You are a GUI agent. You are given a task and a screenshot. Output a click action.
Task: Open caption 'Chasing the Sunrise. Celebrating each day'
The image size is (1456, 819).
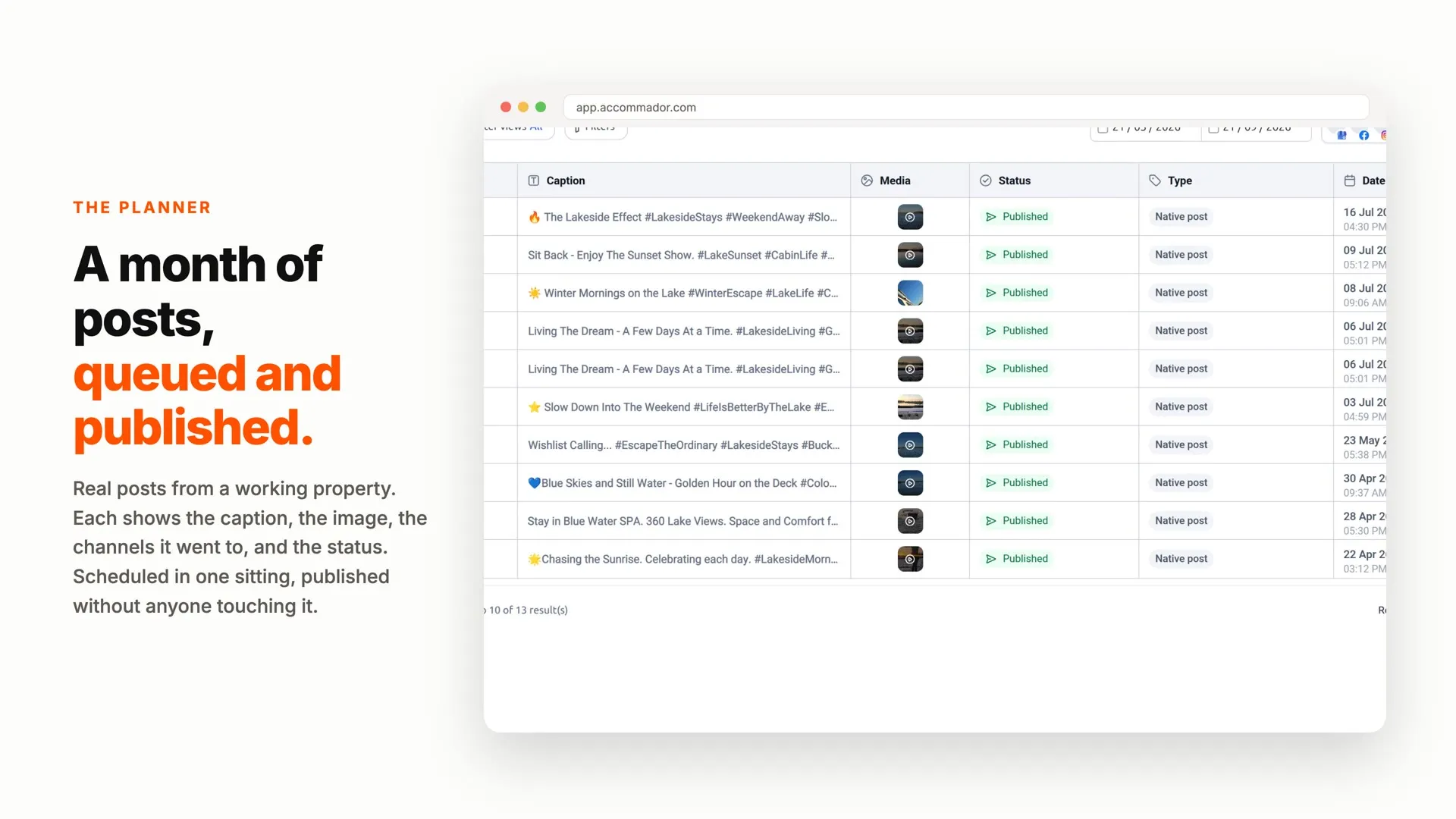coord(682,559)
